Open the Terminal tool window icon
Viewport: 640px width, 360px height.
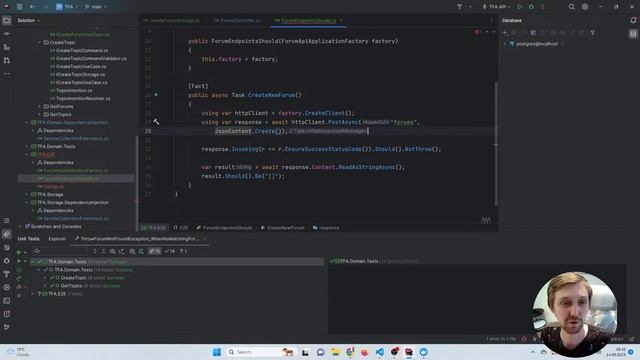7,301
